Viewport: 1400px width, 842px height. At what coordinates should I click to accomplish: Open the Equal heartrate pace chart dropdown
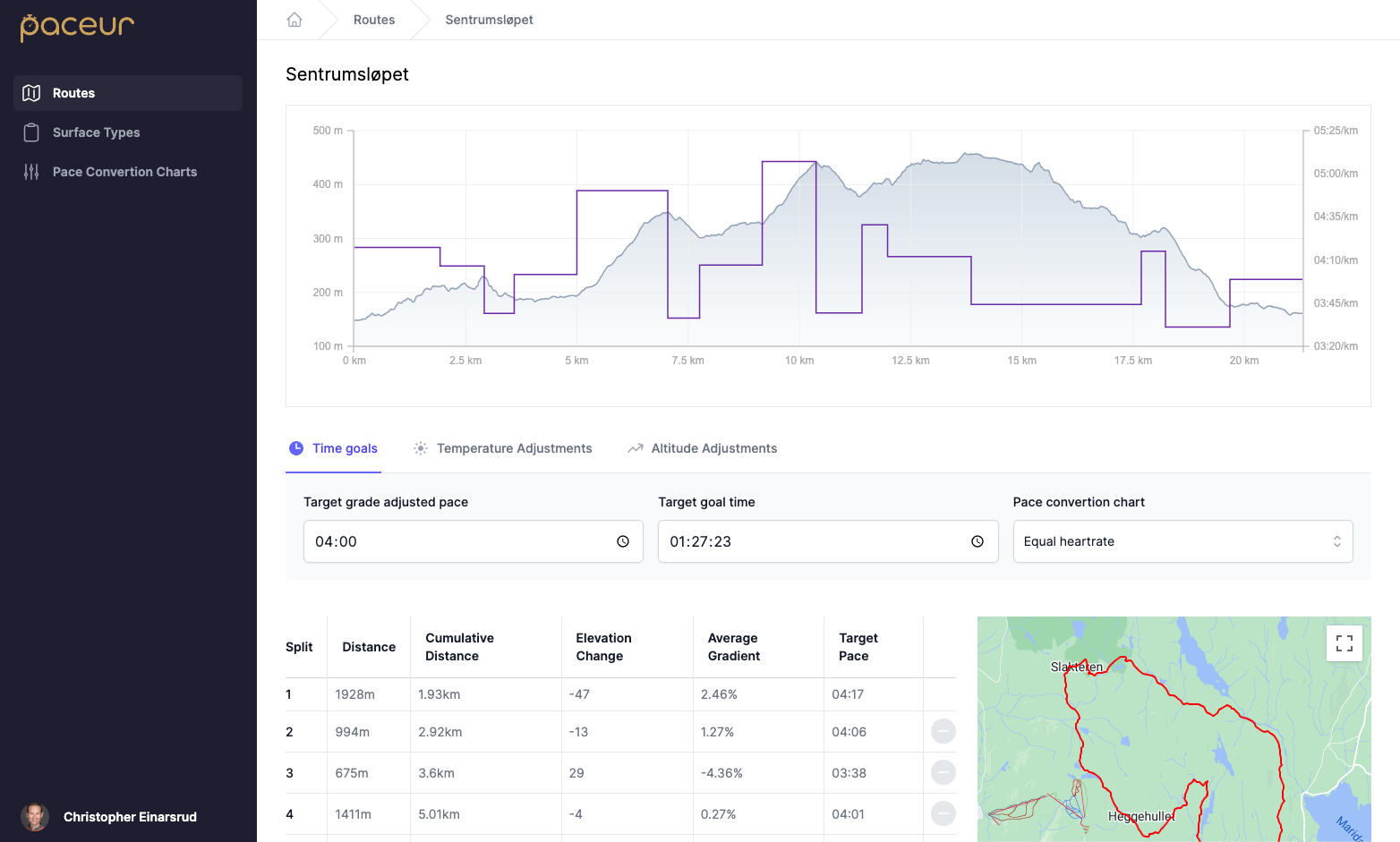(1182, 541)
